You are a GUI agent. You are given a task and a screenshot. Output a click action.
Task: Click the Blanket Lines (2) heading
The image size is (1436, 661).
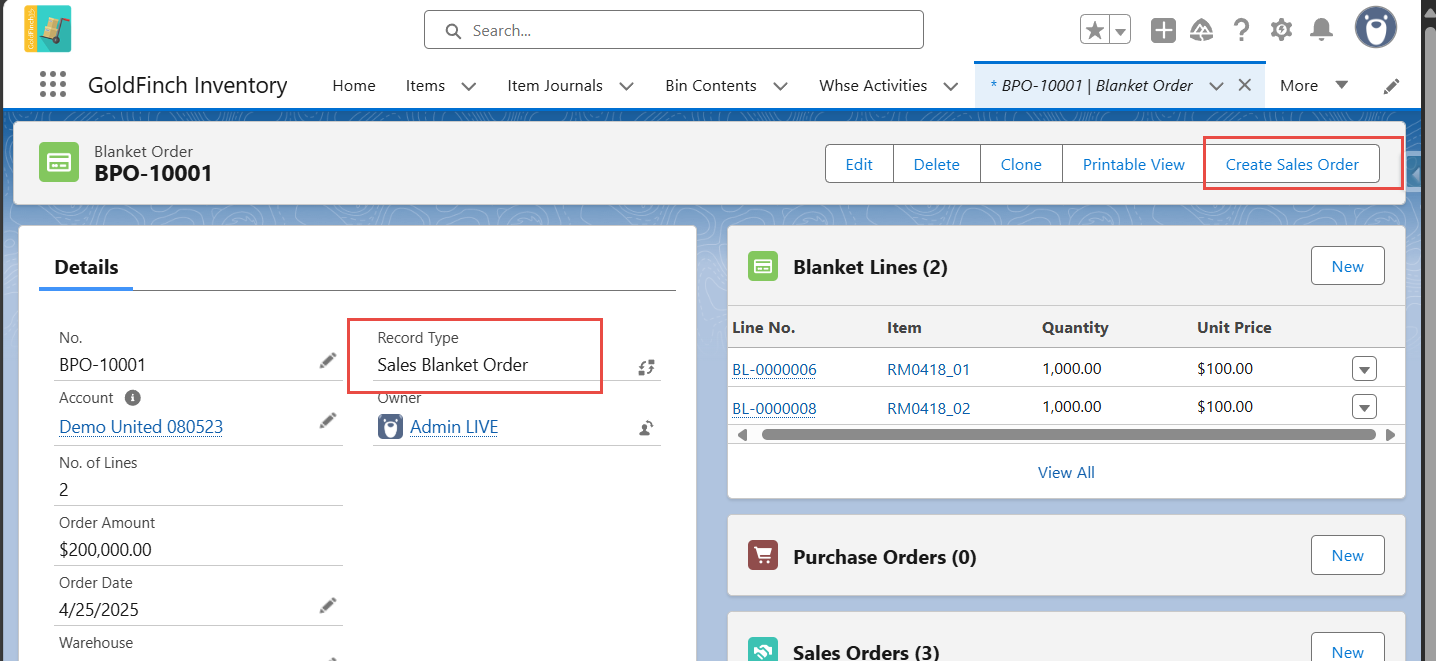coord(870,267)
